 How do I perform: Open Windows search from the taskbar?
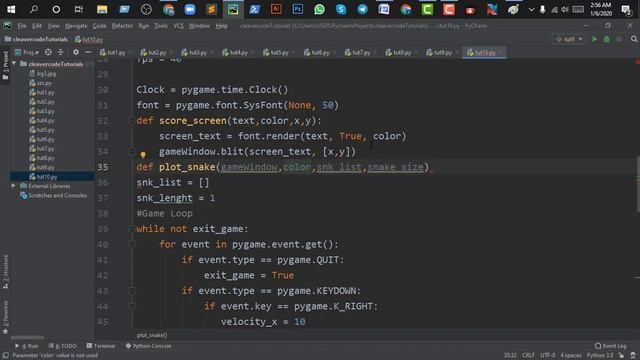pyautogui.click(x=34, y=9)
